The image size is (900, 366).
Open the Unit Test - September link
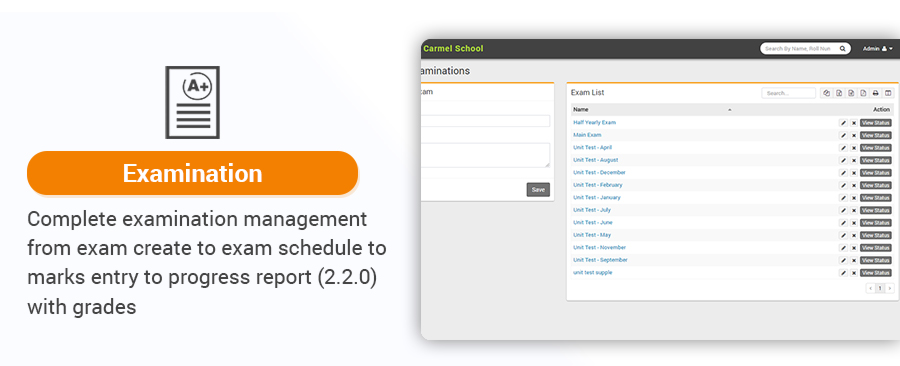tap(600, 260)
